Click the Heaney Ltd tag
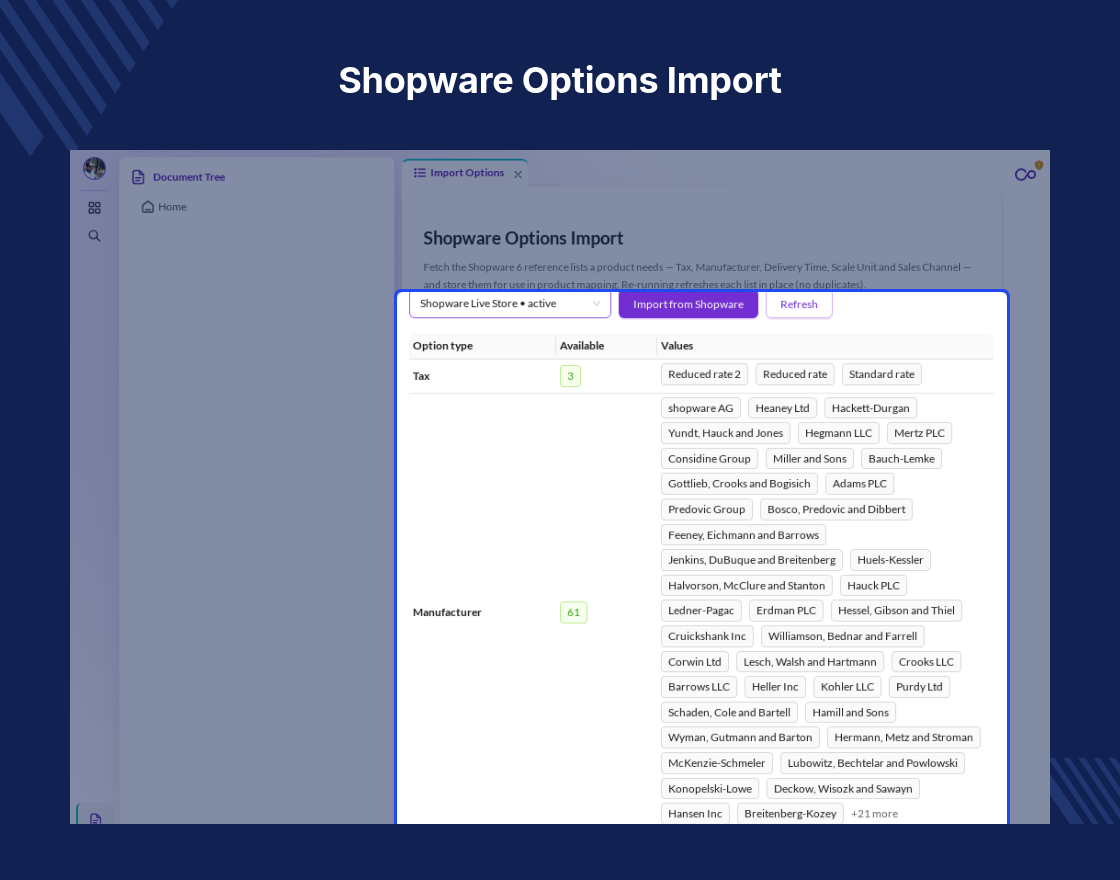1120x880 pixels. point(782,408)
